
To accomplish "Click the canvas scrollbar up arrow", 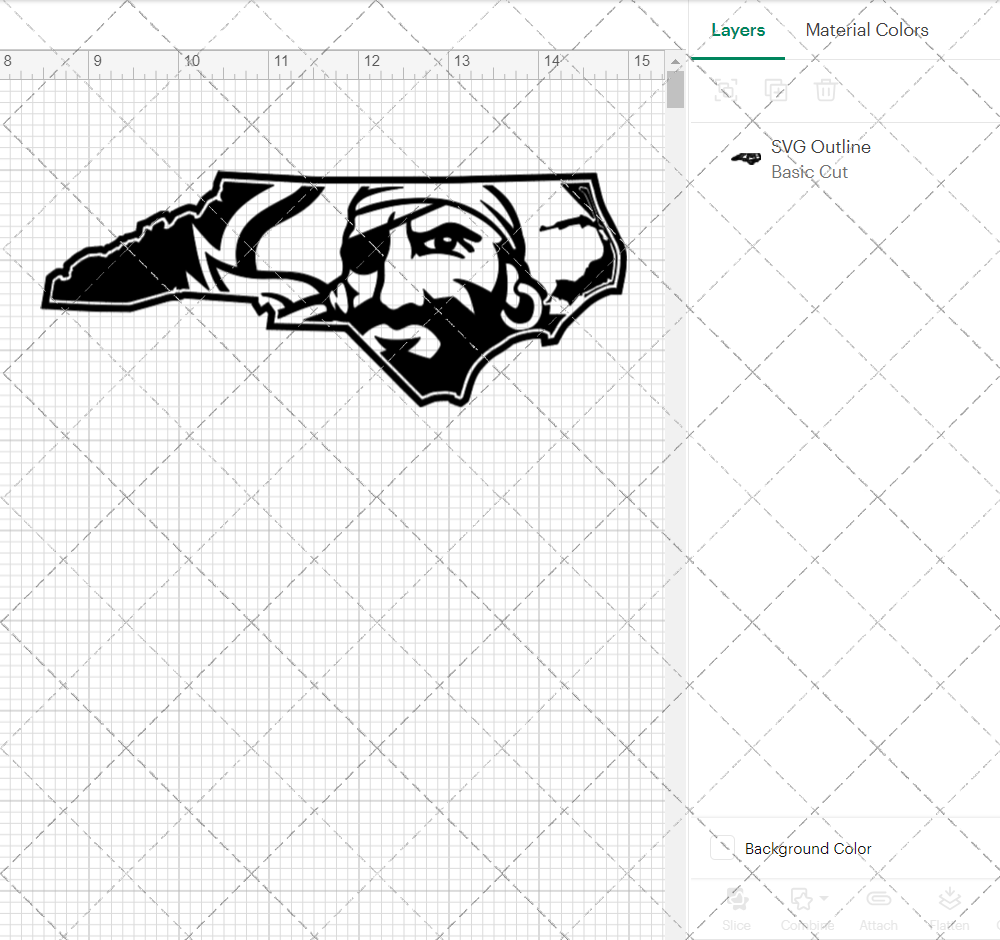I will 675,61.
